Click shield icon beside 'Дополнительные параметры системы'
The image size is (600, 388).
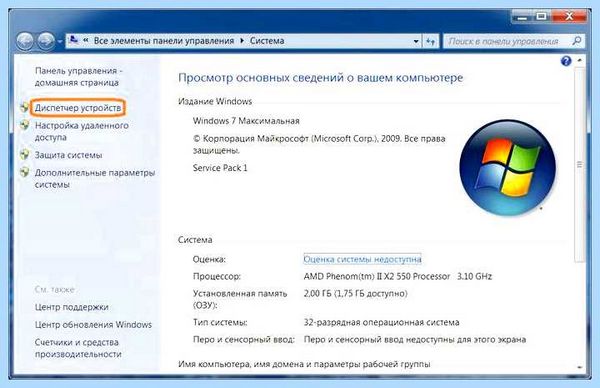[25, 172]
